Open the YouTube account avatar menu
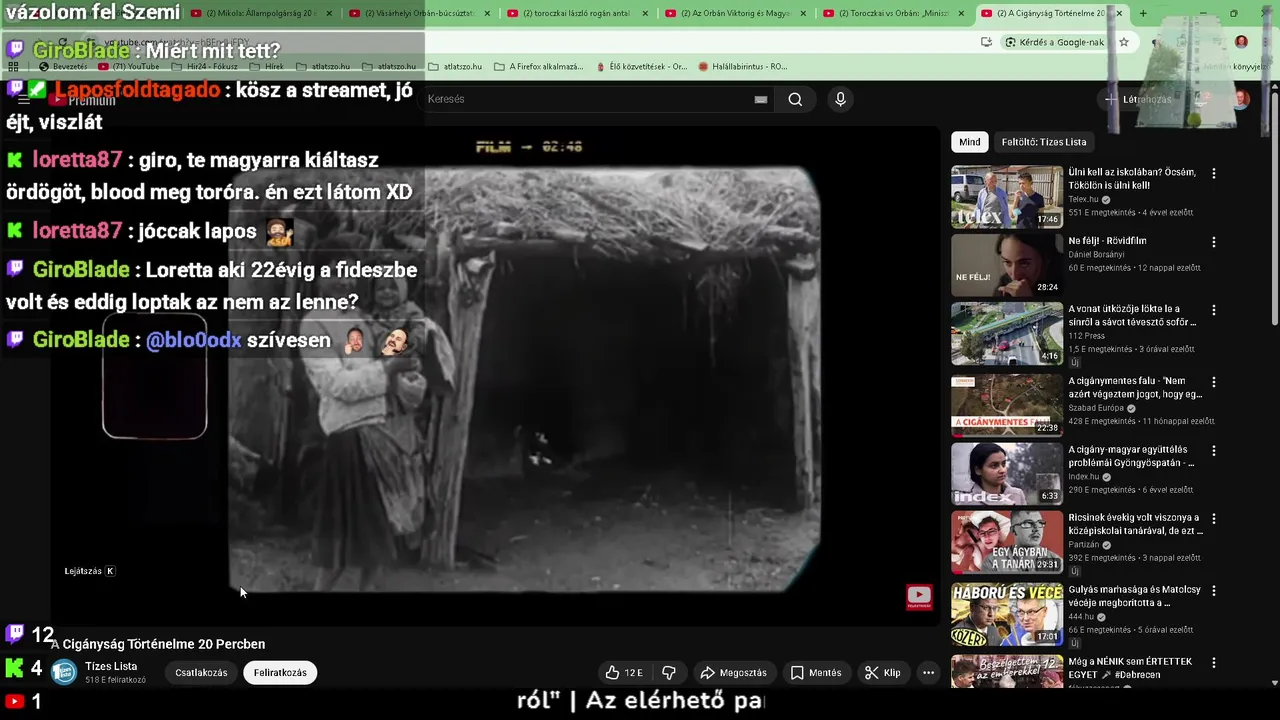The width and height of the screenshot is (1280, 720). tap(1241, 99)
